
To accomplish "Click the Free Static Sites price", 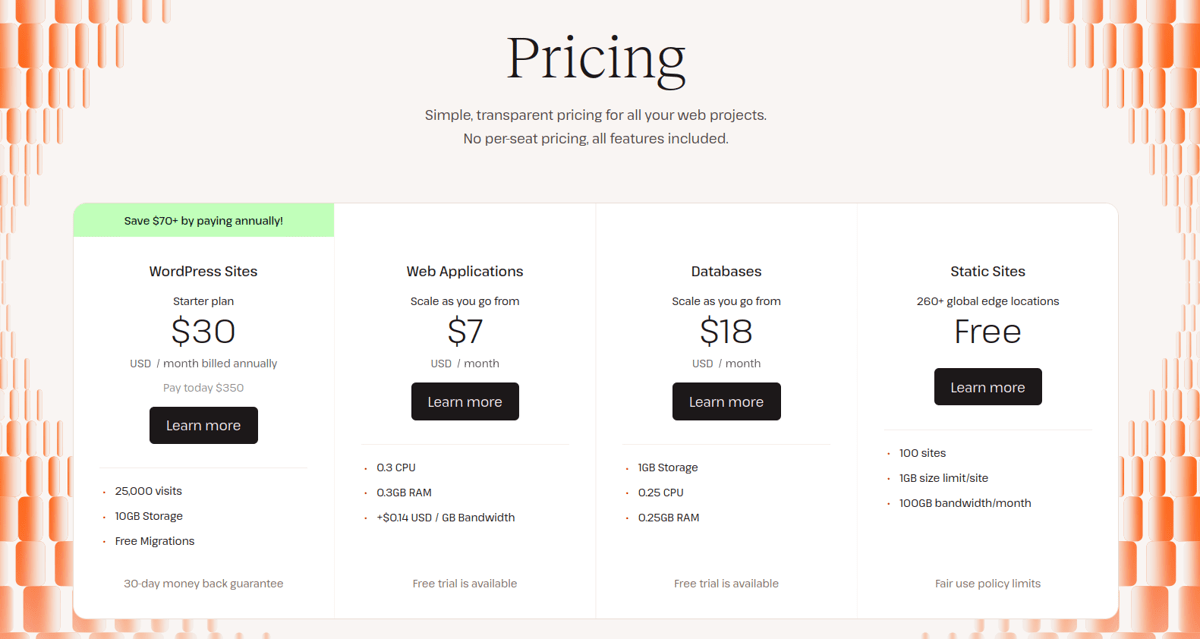I will tap(988, 331).
